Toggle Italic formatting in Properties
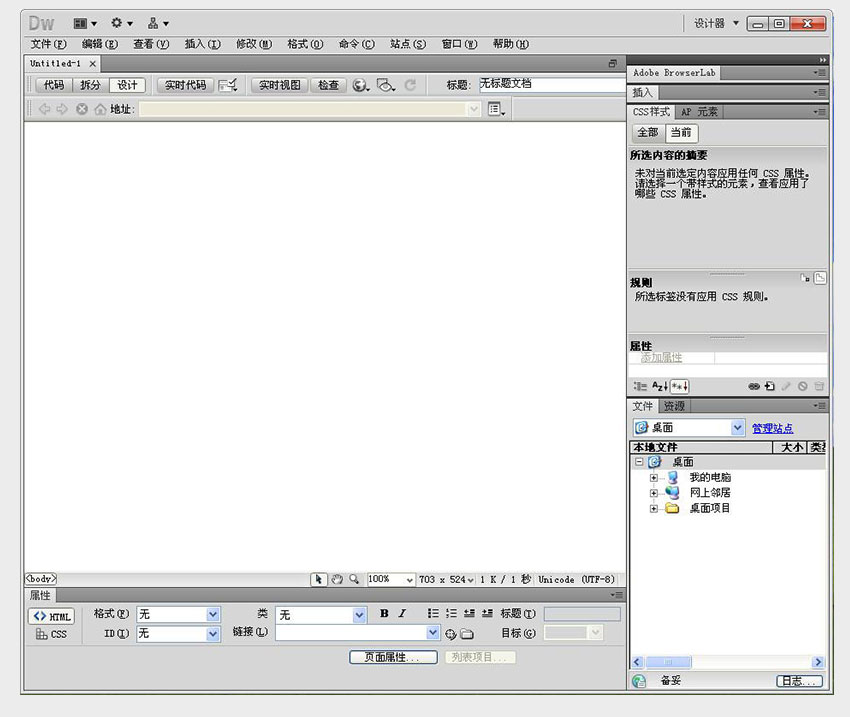 [x=402, y=613]
